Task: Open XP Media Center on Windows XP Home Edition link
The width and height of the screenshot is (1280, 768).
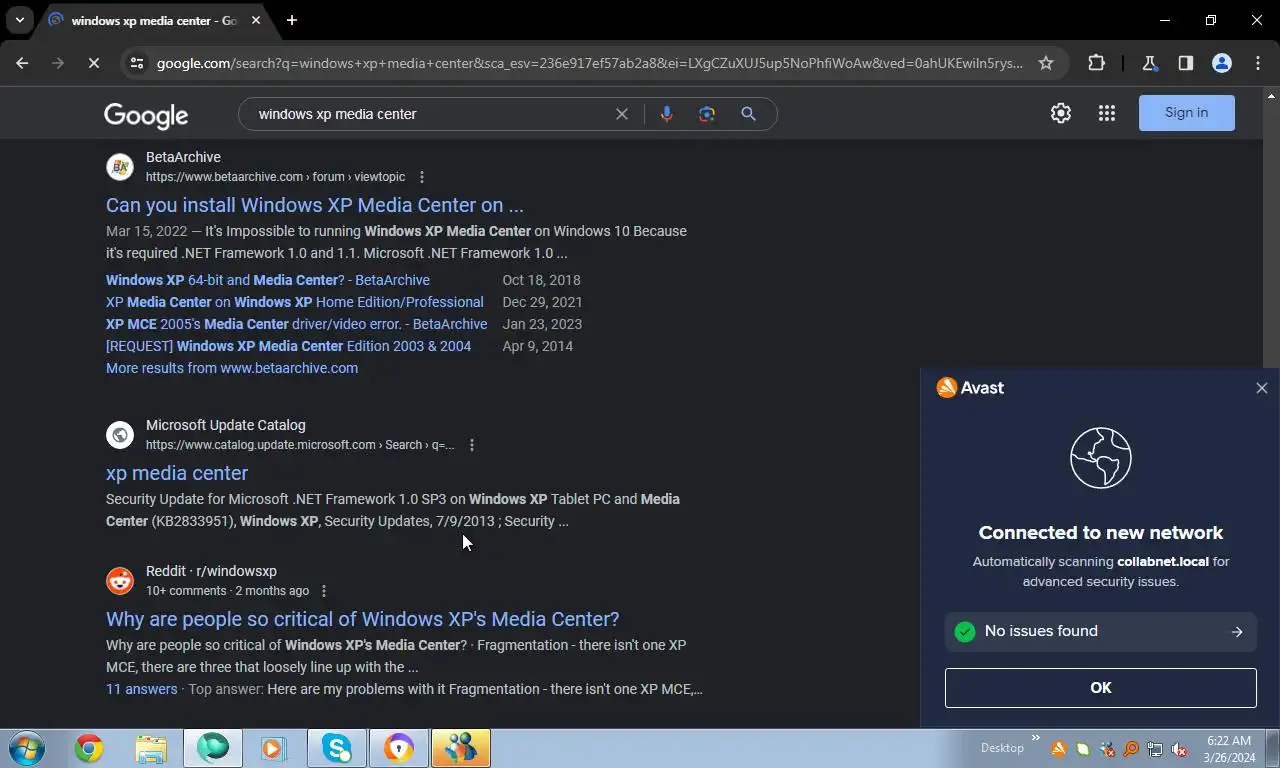Action: tap(295, 302)
